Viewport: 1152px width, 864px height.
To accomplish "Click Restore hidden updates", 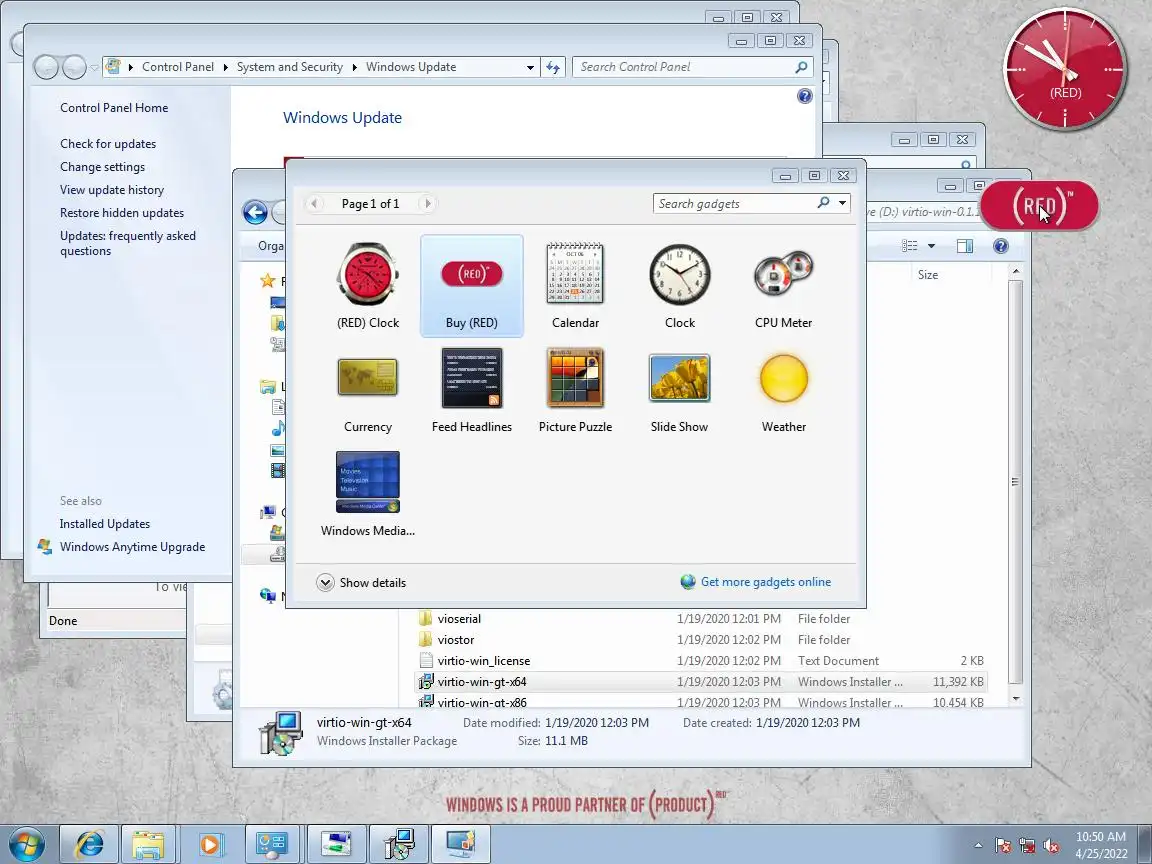I will [122, 213].
